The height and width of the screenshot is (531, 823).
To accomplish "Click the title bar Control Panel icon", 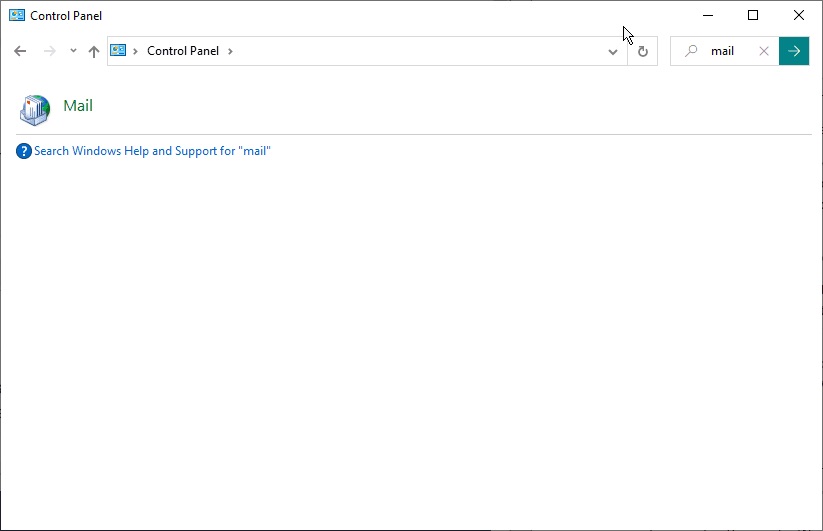I will [x=17, y=16].
